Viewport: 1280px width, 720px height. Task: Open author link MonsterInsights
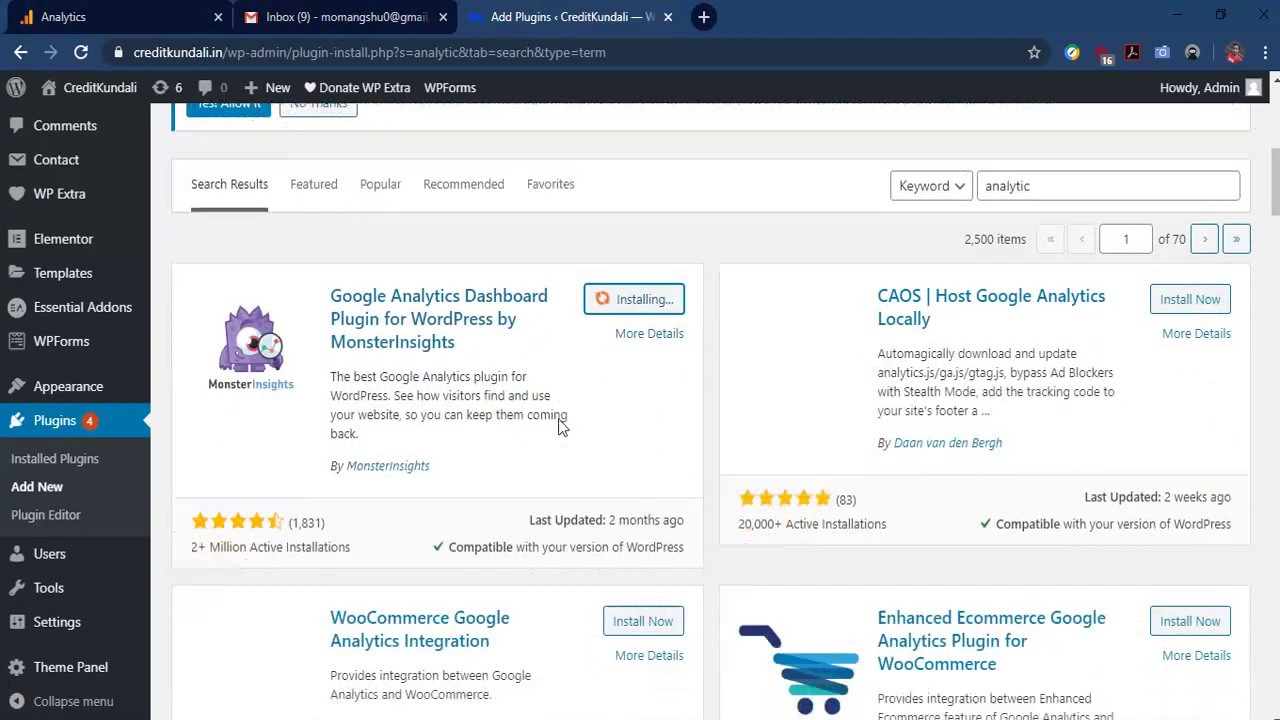pyautogui.click(x=388, y=466)
